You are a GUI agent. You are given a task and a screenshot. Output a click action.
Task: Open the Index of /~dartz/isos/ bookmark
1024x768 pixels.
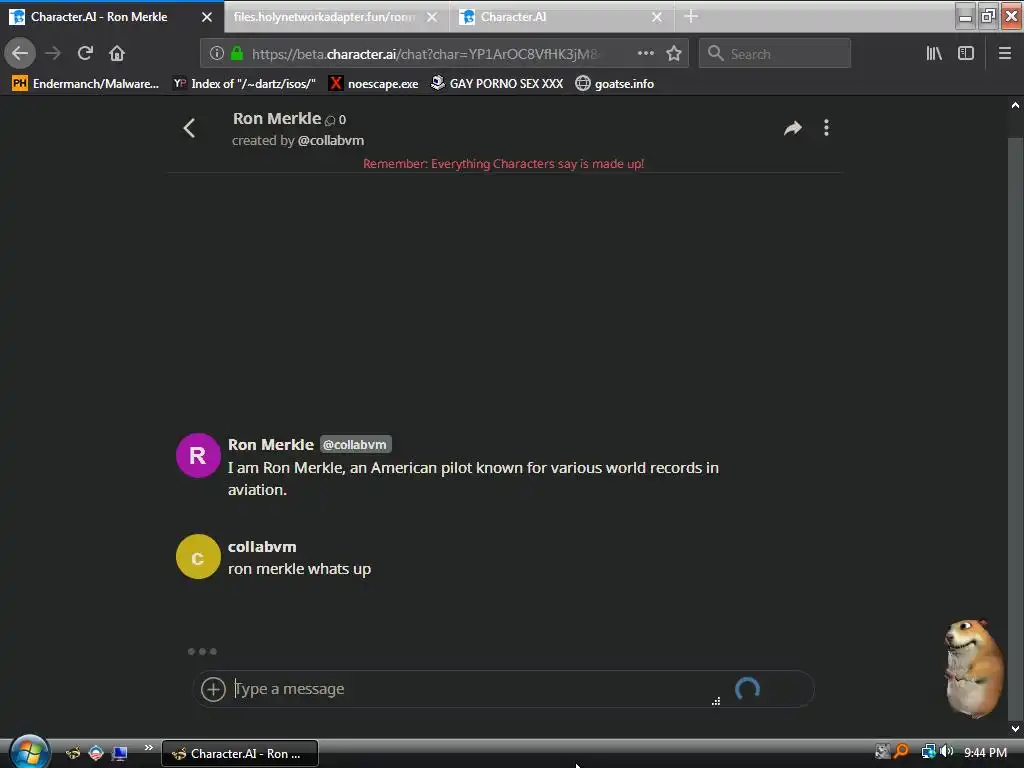point(244,84)
